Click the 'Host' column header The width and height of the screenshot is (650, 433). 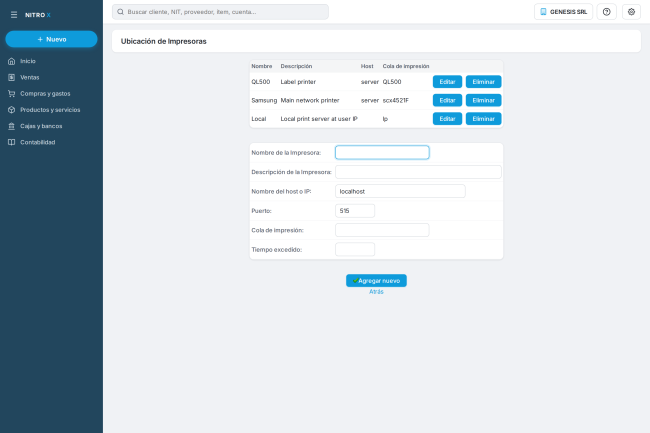(367, 66)
